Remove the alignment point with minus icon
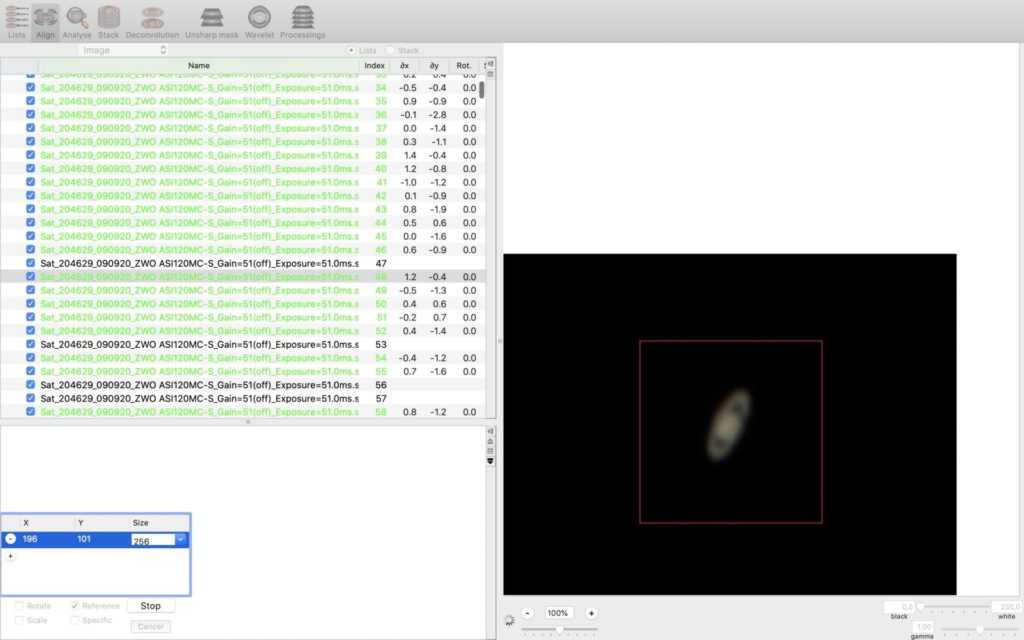Screen dimensions: 1024x640 (10, 539)
